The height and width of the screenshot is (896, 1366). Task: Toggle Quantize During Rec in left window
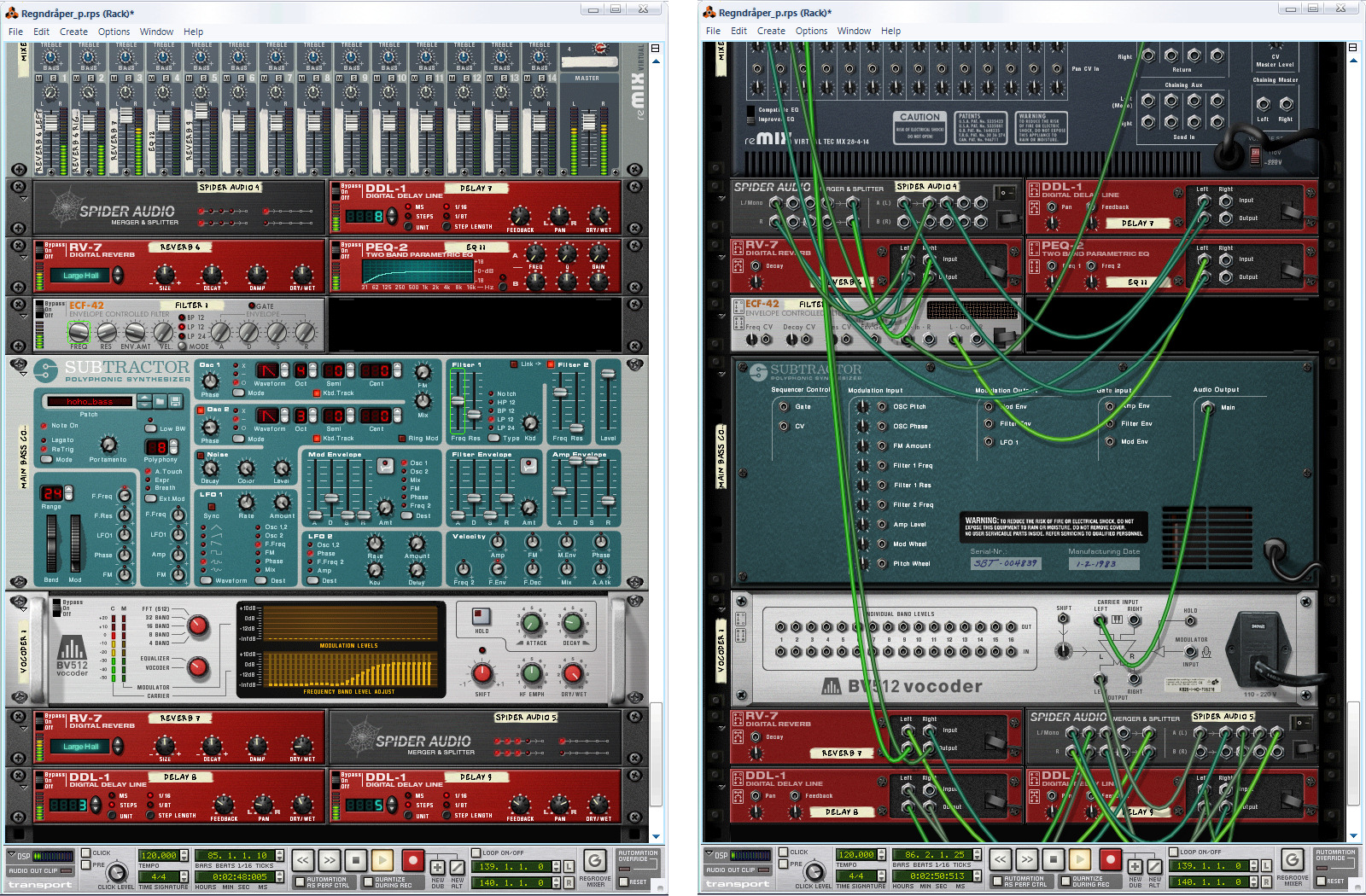(x=368, y=882)
